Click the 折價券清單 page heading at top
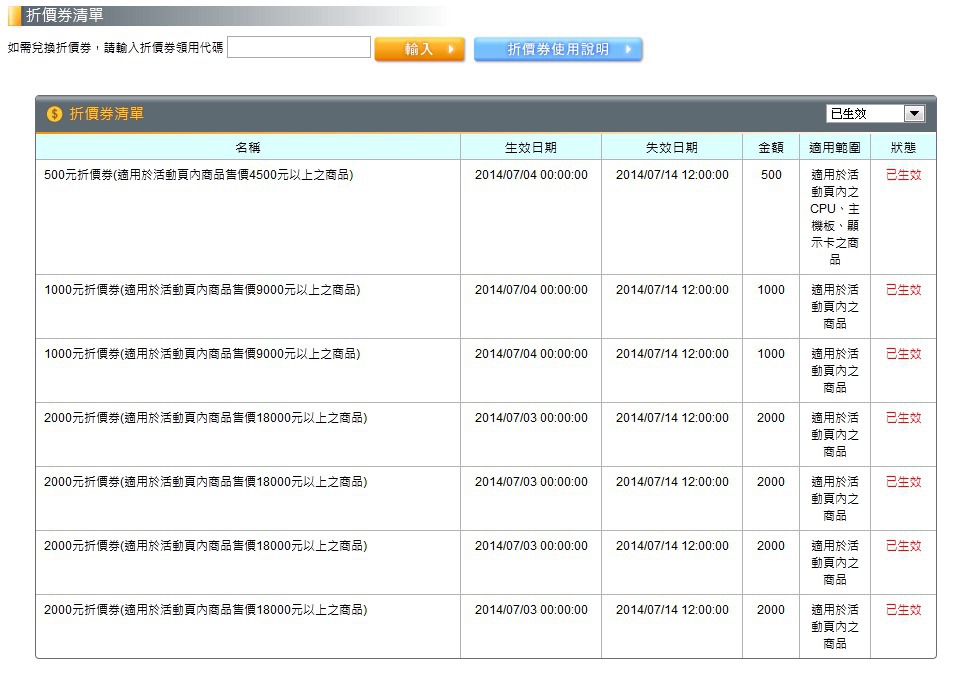The image size is (954, 675). 64,15
